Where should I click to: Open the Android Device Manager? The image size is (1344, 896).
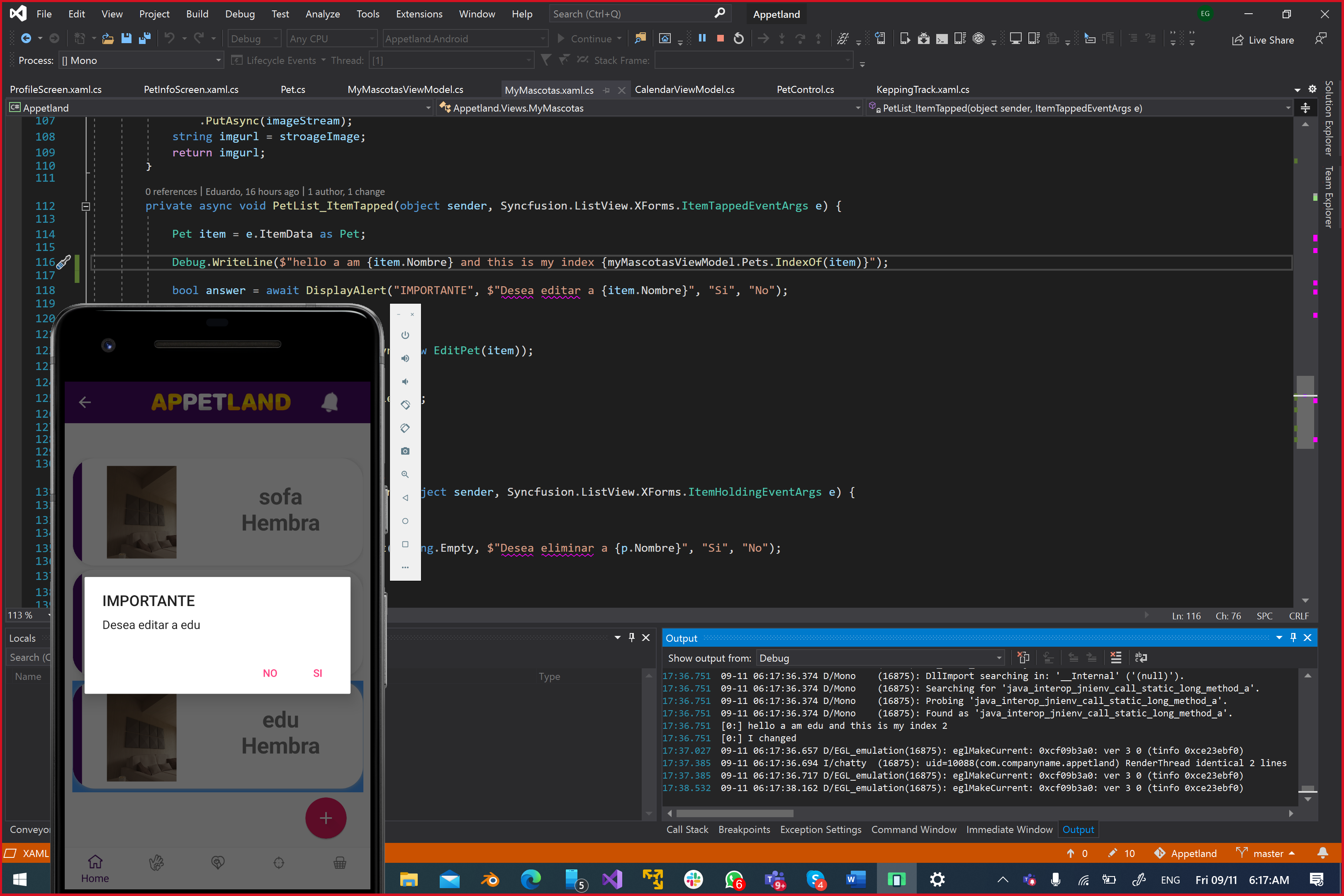905,38
